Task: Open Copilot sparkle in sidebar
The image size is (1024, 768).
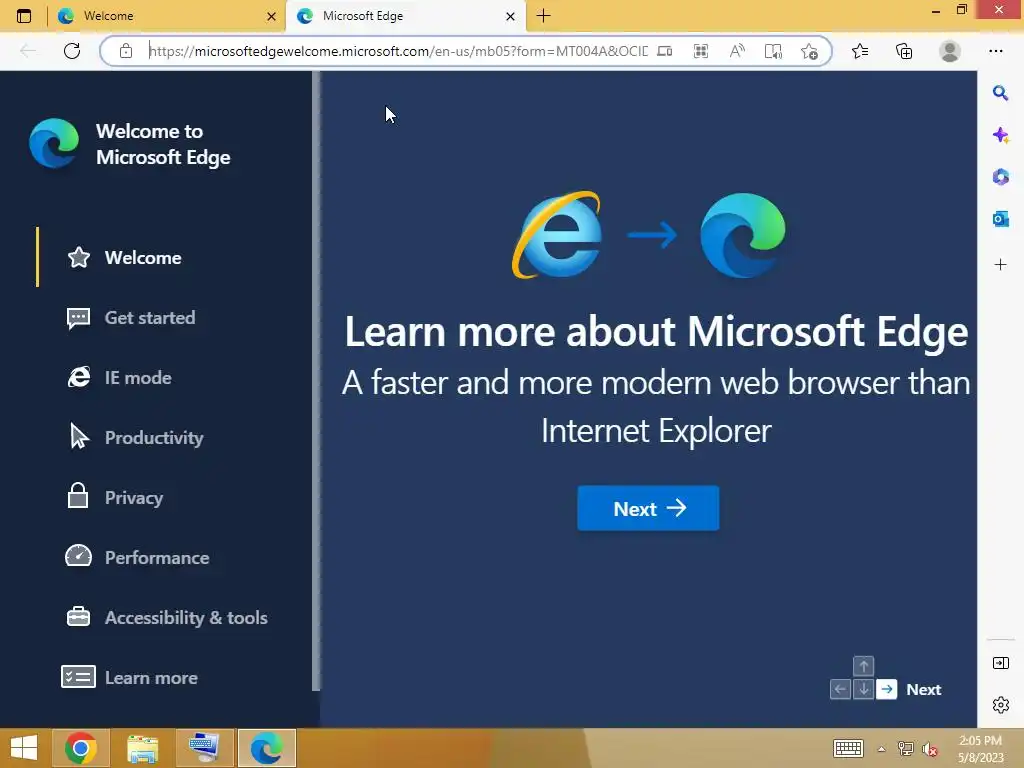Action: pos(1000,135)
